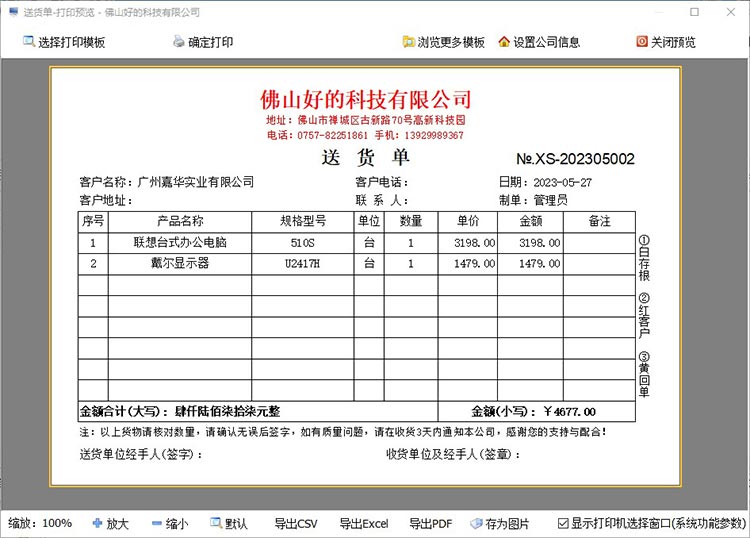
Task: Click the order number №.XS-202305002
Action: click(575, 159)
